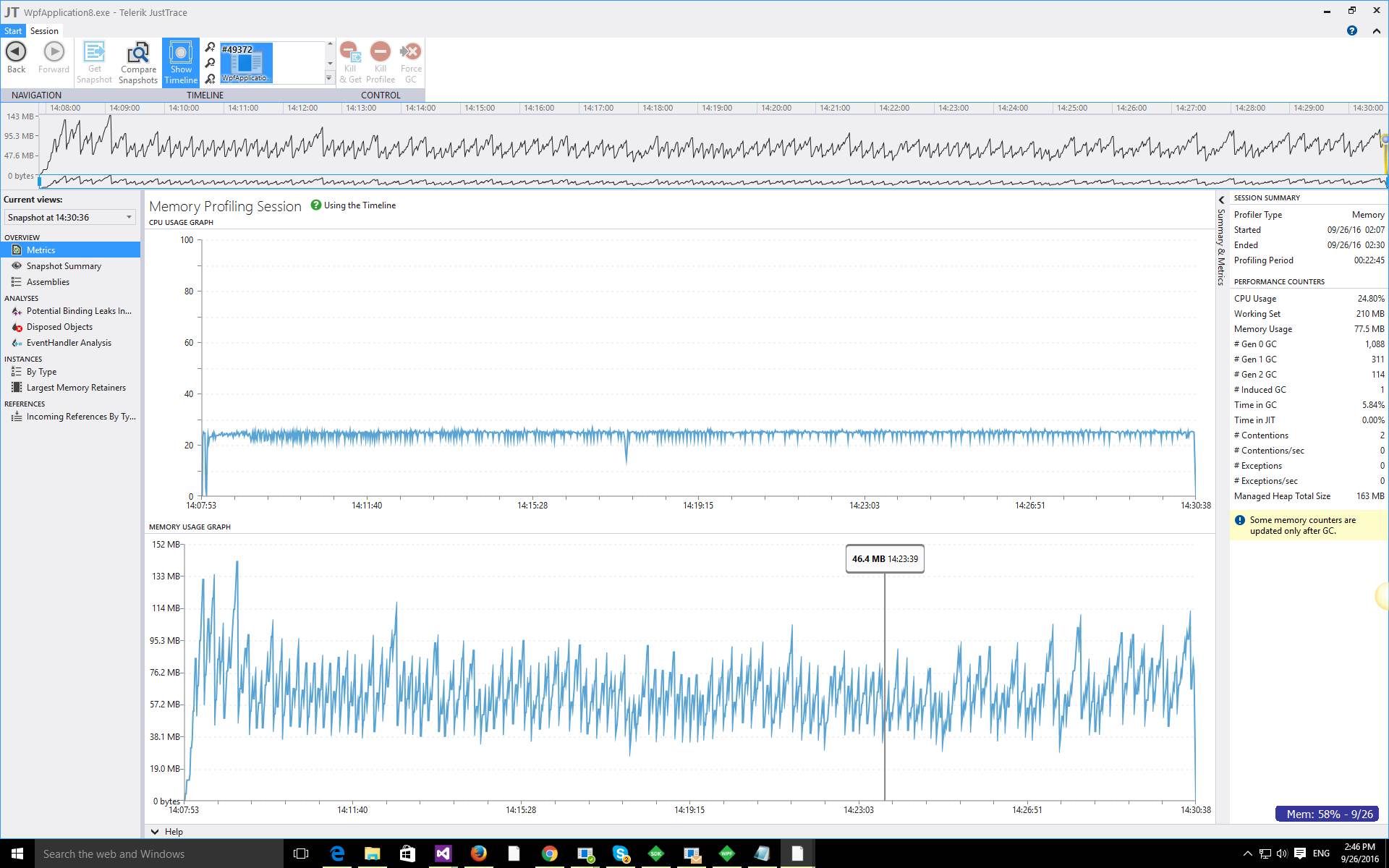Click the fit-width zoom magnifier icon
The image size is (1389, 868).
click(211, 79)
